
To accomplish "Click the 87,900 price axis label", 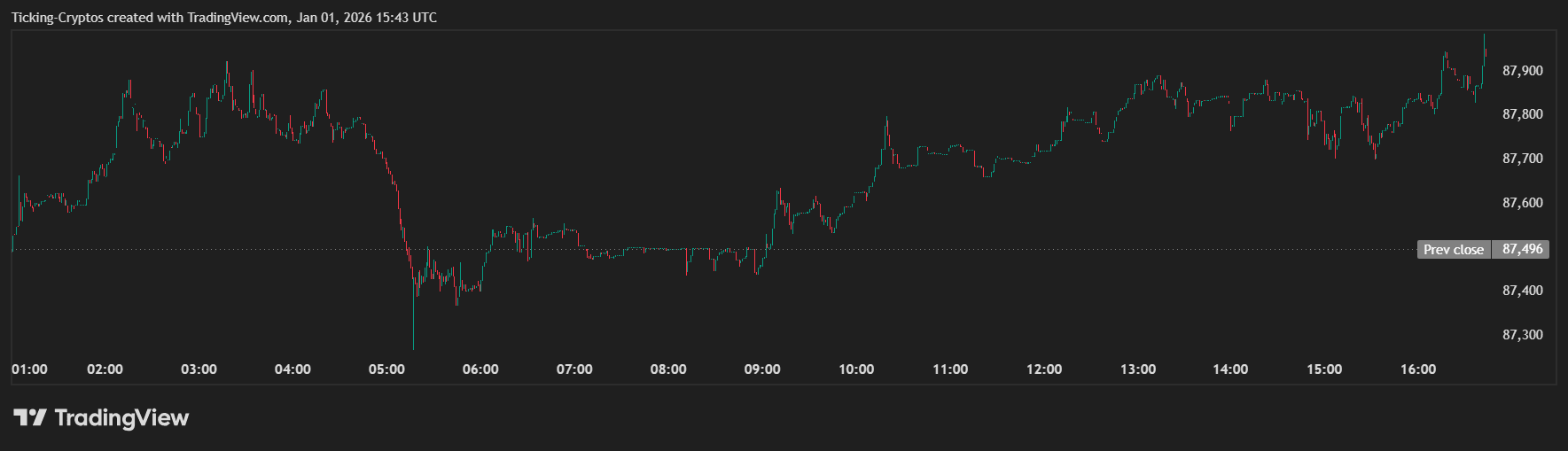I will pos(1522,71).
